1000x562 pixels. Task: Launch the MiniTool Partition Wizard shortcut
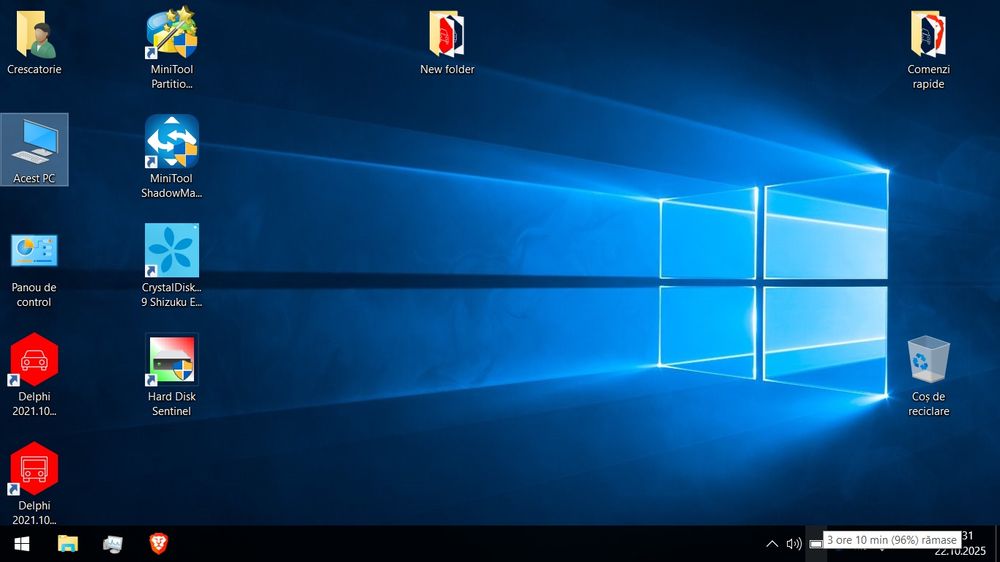(172, 48)
